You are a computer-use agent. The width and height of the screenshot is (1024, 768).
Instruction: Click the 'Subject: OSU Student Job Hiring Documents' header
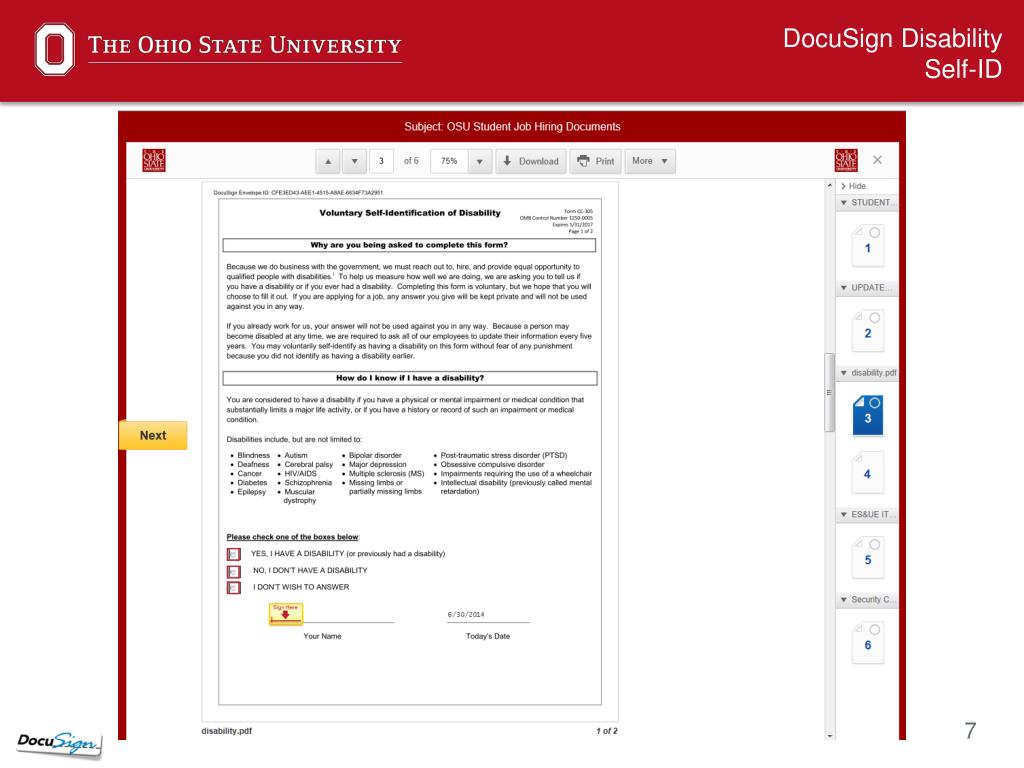[x=512, y=127]
